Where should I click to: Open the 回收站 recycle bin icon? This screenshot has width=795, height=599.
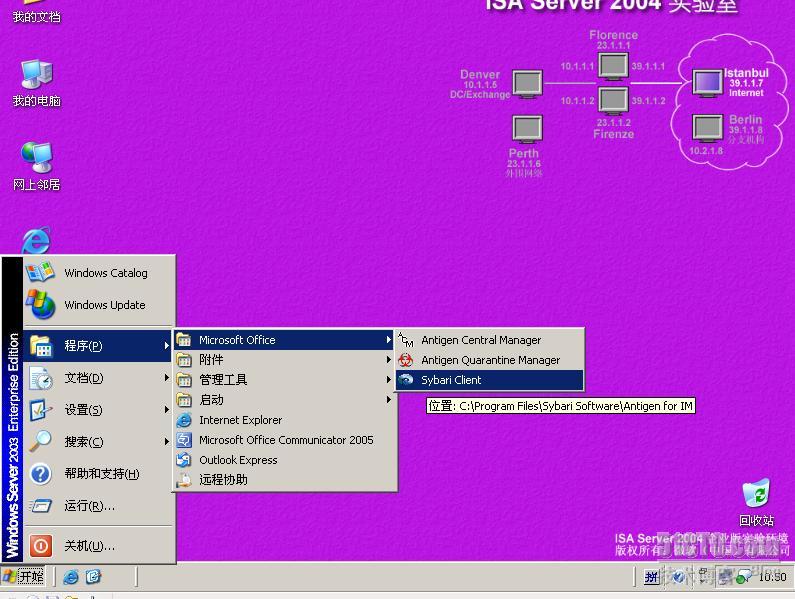pos(756,503)
